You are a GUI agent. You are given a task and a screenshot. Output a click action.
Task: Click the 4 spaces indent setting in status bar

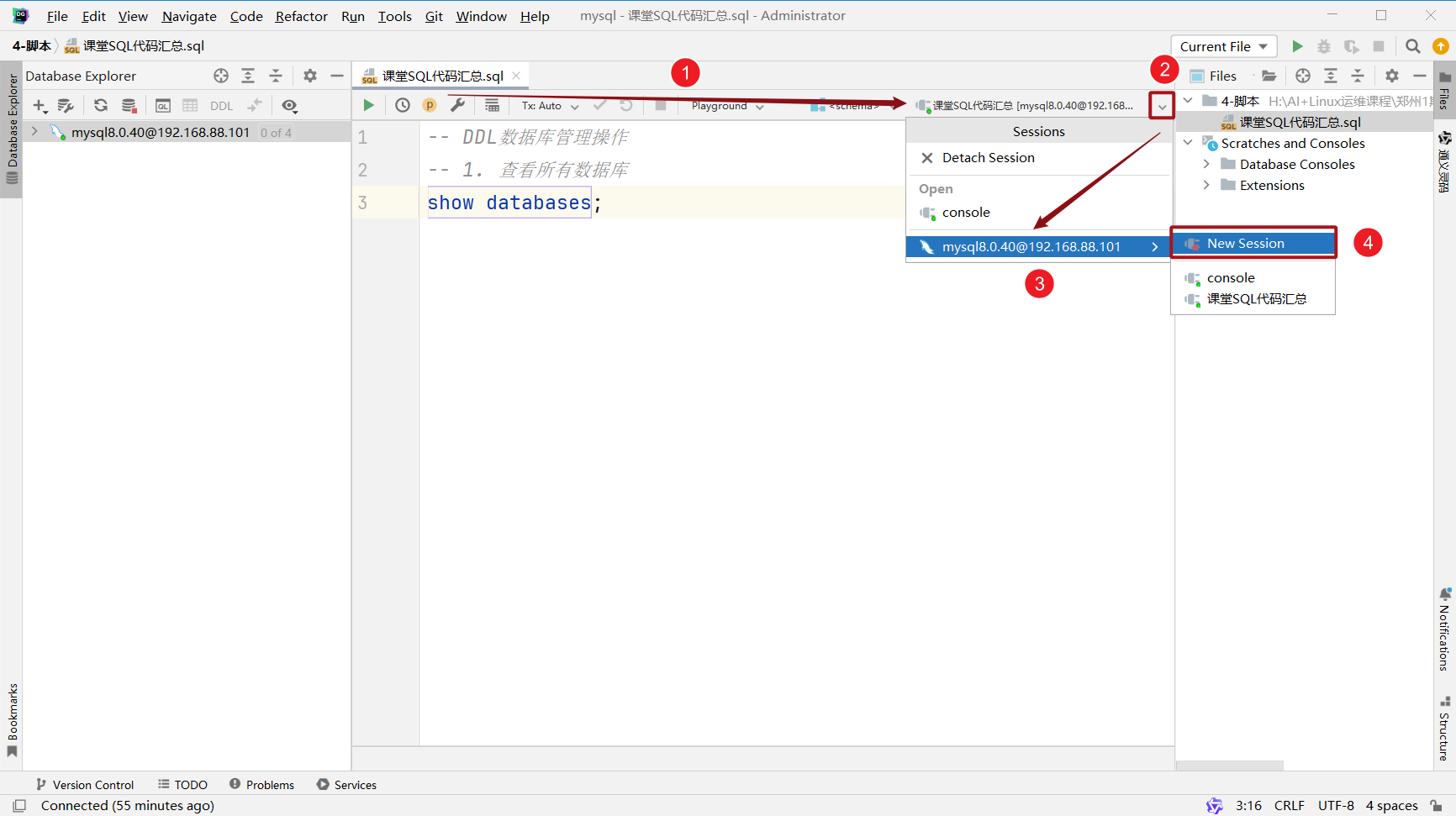tap(1391, 806)
